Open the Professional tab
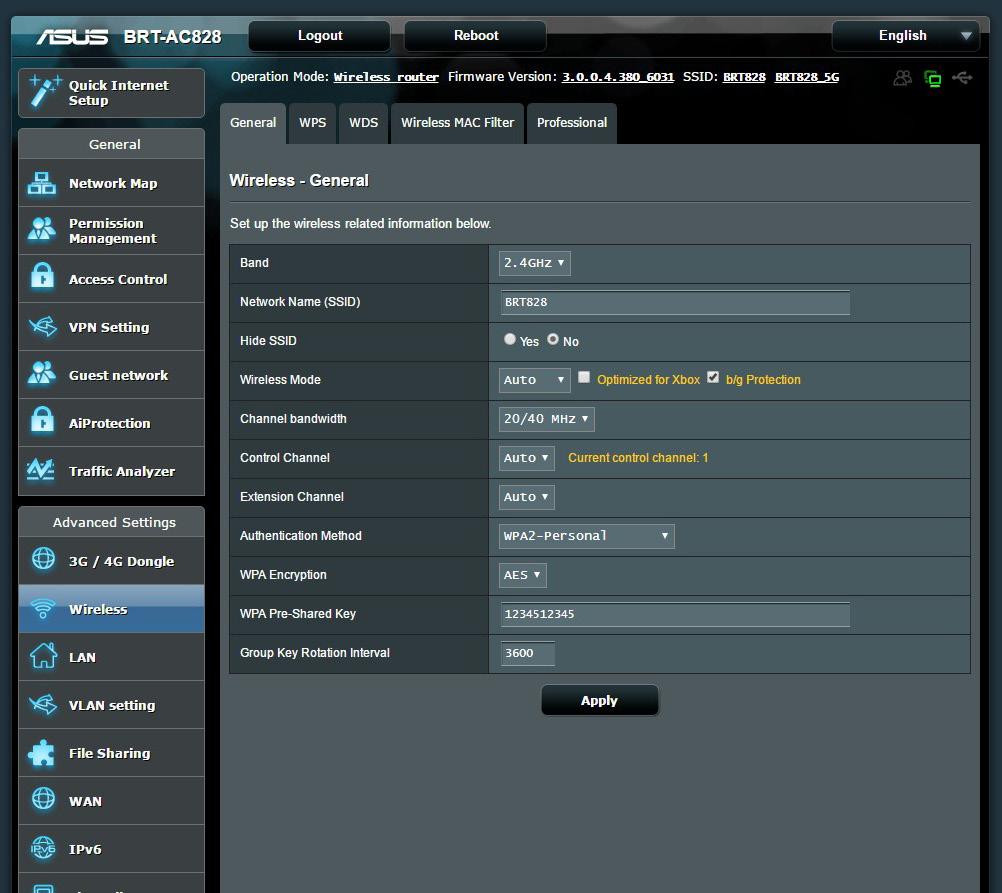Image resolution: width=1002 pixels, height=893 pixels. [572, 123]
